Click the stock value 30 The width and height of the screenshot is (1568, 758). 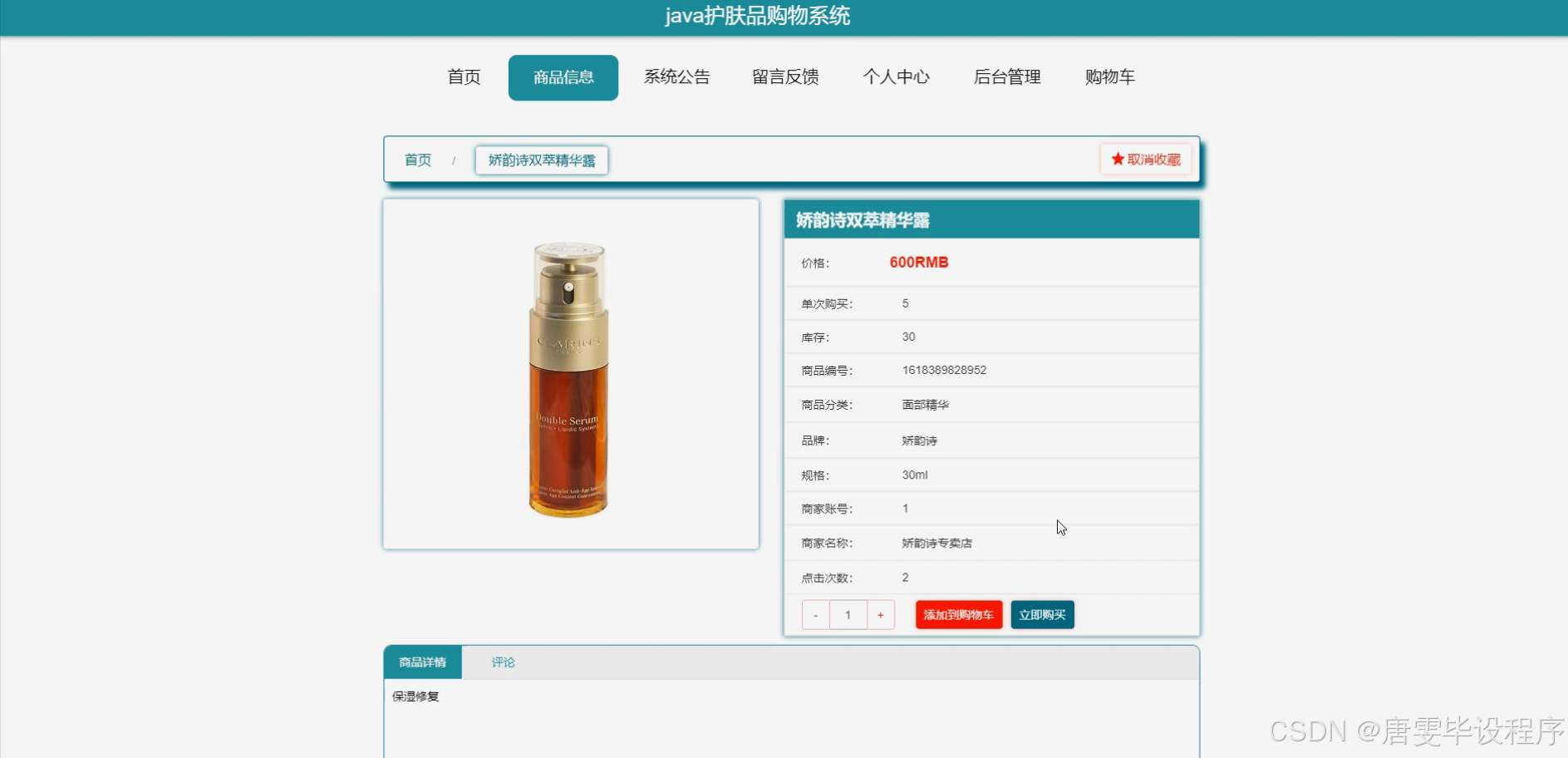(909, 337)
